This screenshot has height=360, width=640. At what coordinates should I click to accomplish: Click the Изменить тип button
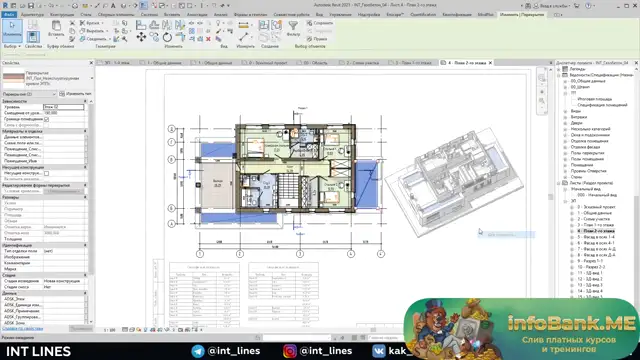click(76, 94)
